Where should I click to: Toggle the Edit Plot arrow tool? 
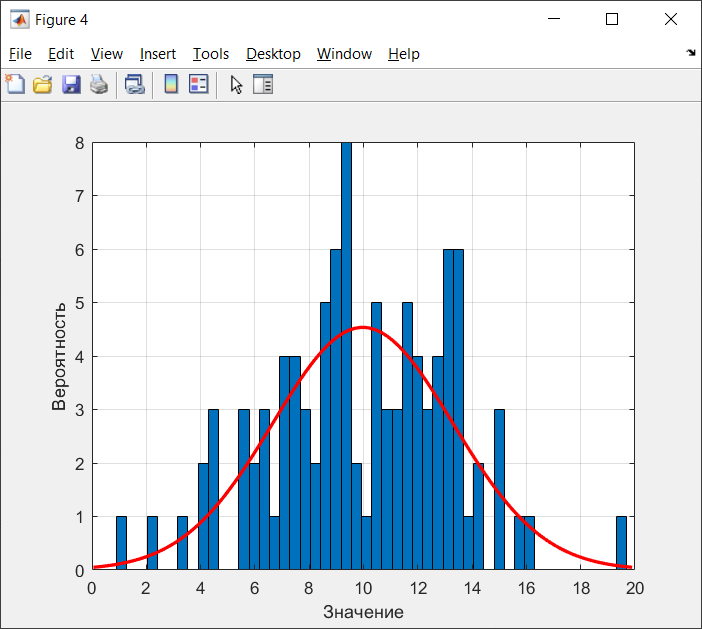[x=236, y=84]
